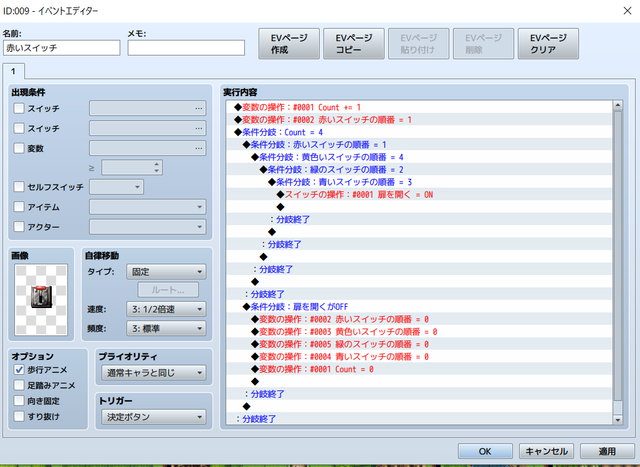Select the 条件分岐 Count = 4 line

[x=419, y=132]
